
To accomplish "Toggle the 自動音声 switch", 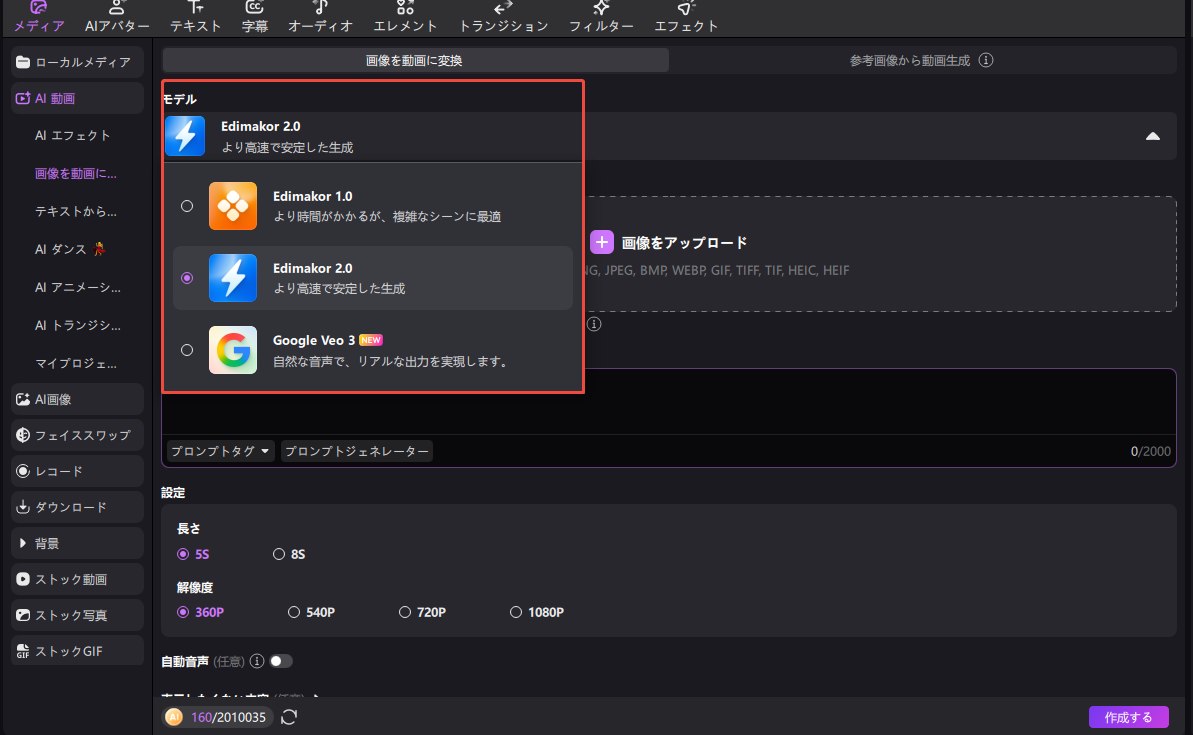I will coord(281,661).
